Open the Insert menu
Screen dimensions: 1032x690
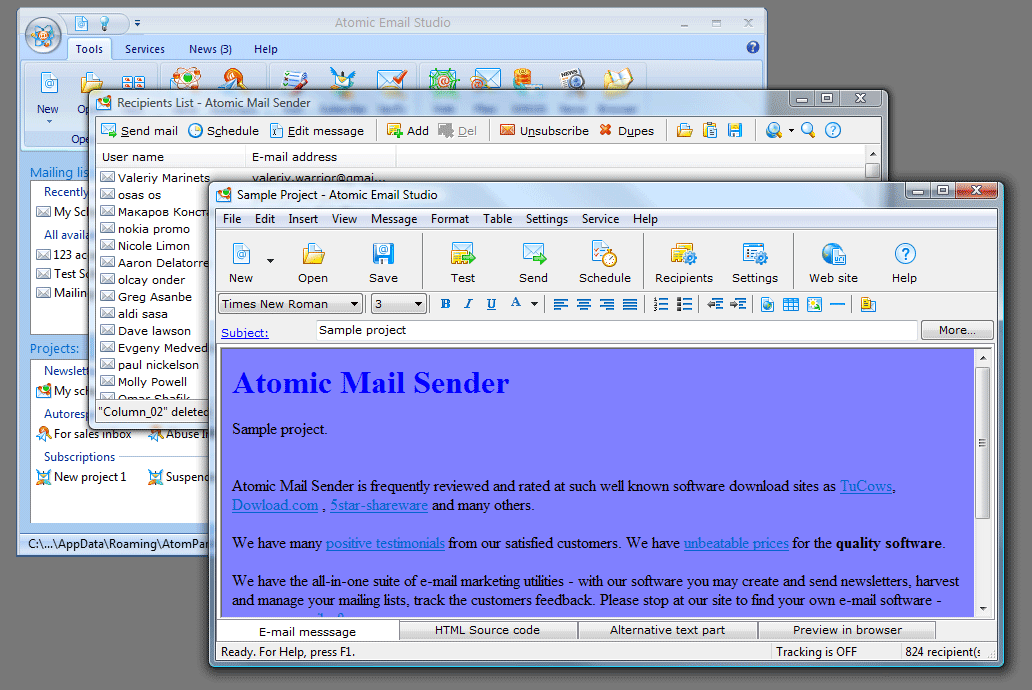point(303,219)
